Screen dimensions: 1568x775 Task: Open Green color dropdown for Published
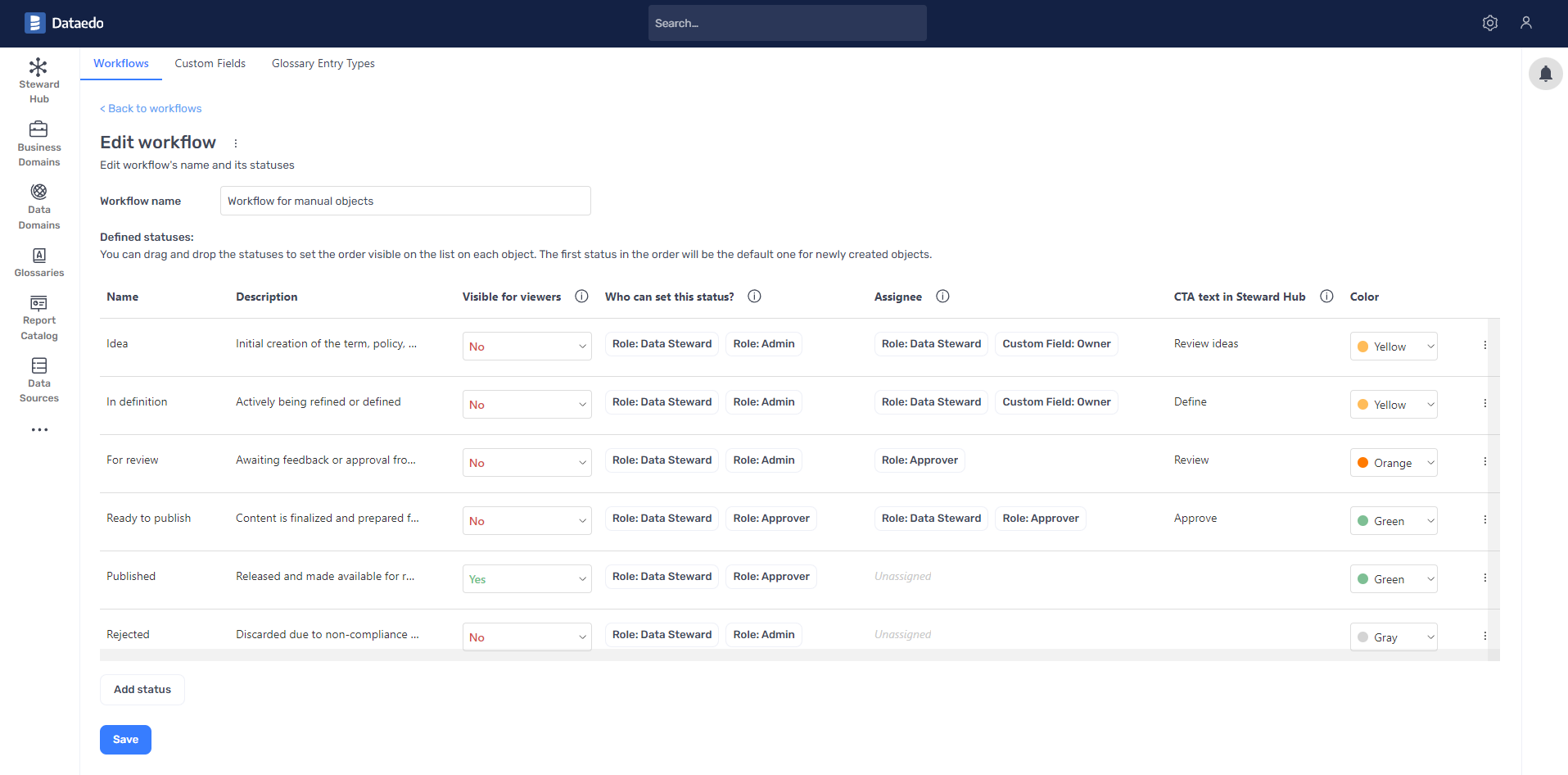[1394, 579]
